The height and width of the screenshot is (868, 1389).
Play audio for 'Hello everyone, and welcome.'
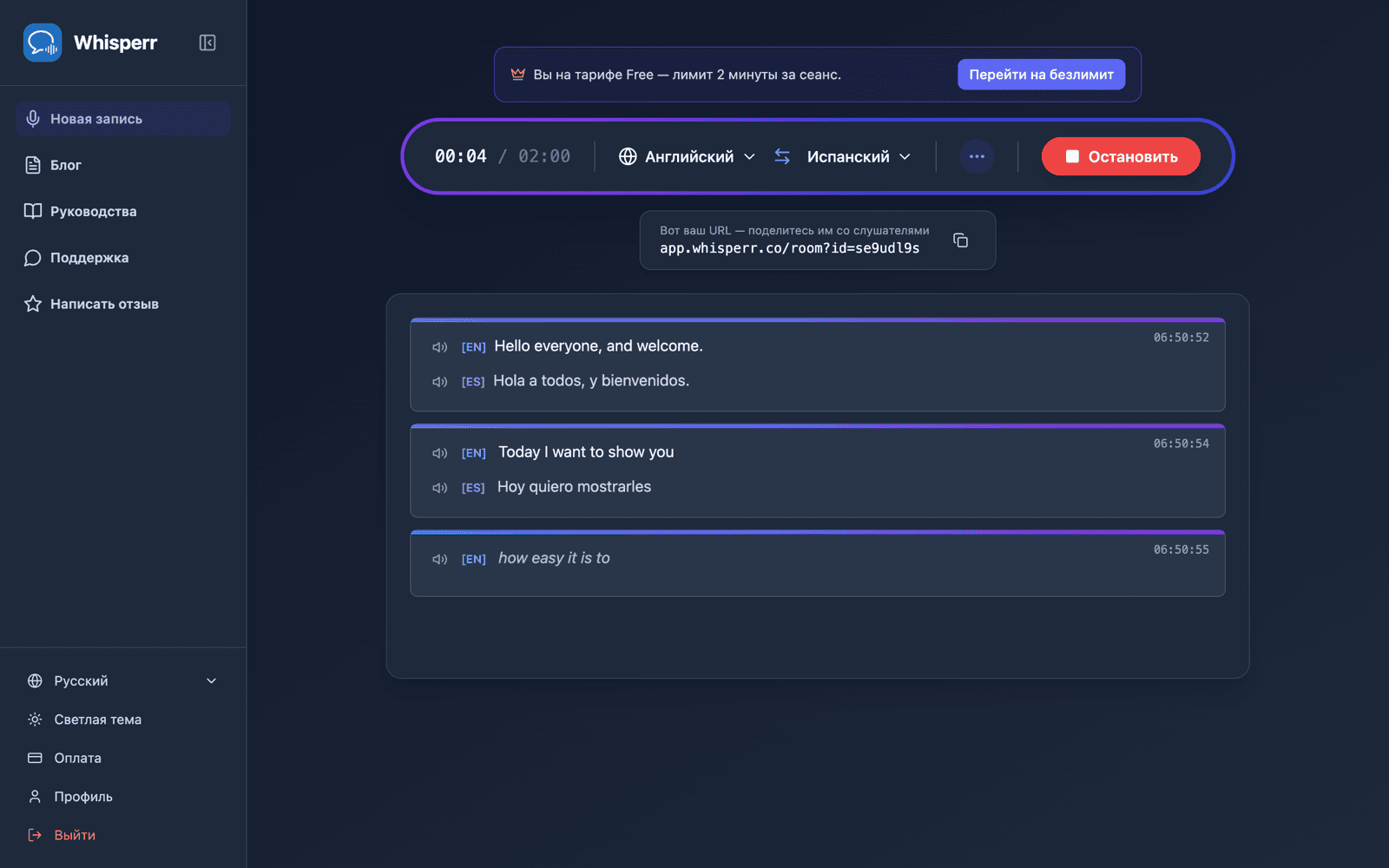[x=440, y=347]
